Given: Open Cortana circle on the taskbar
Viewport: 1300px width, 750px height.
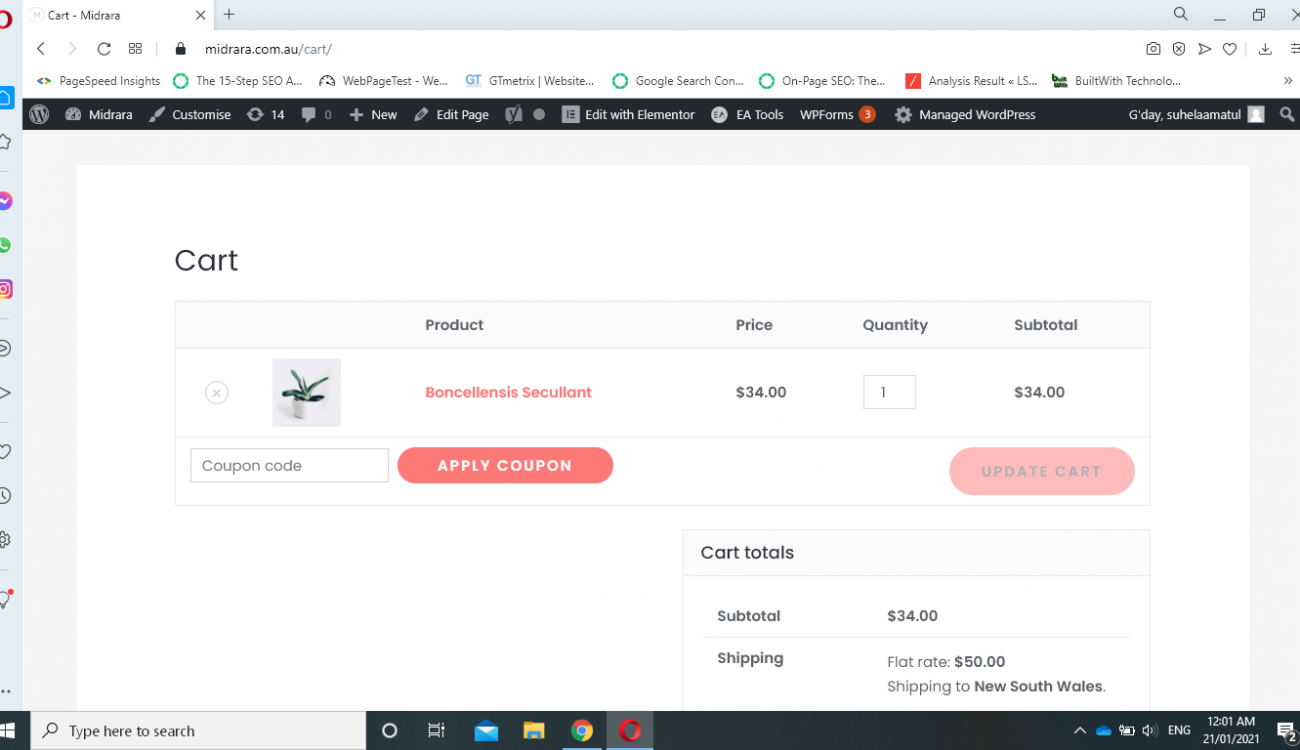Looking at the screenshot, I should [x=390, y=731].
